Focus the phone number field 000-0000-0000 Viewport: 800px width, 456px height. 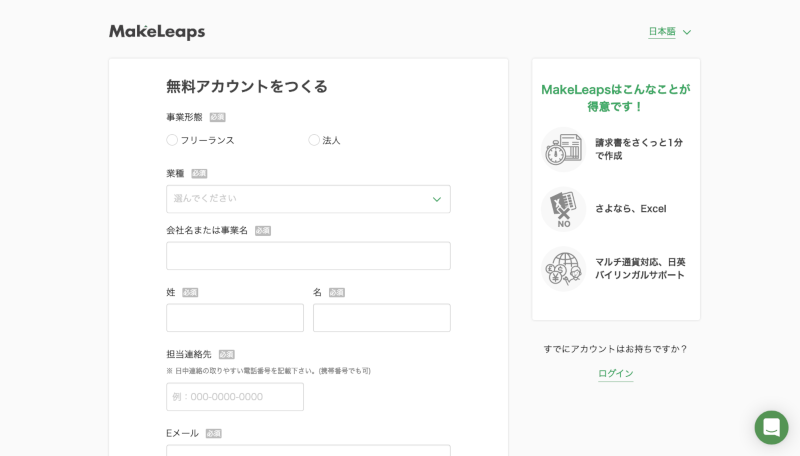(235, 397)
